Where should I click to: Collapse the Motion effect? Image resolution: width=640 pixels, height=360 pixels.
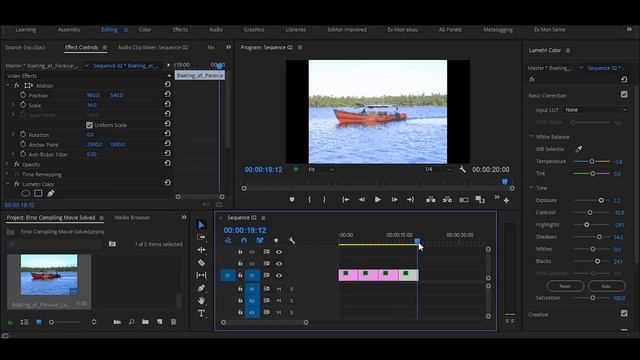[7, 85]
